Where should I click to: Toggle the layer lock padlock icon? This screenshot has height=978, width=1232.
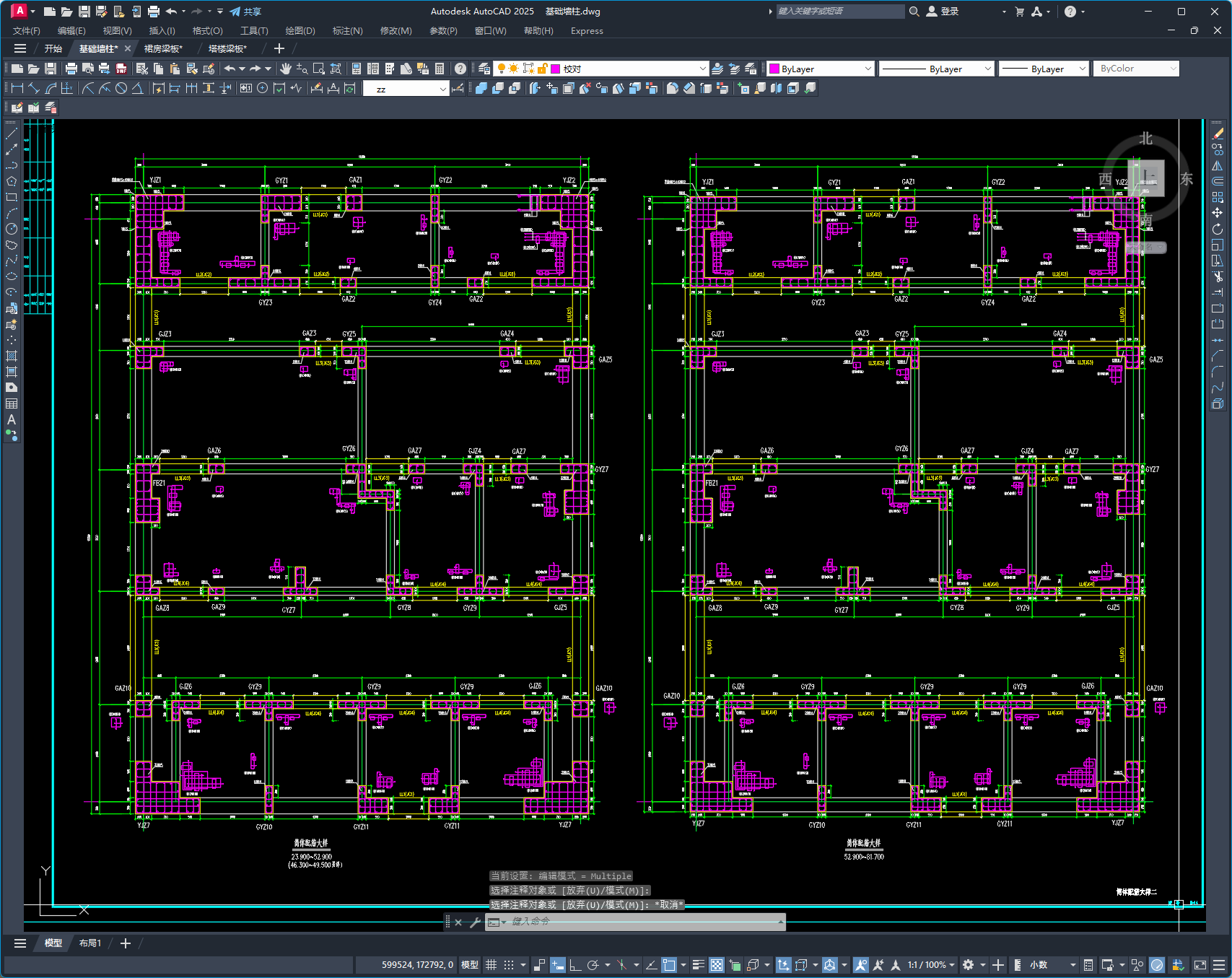click(x=542, y=69)
